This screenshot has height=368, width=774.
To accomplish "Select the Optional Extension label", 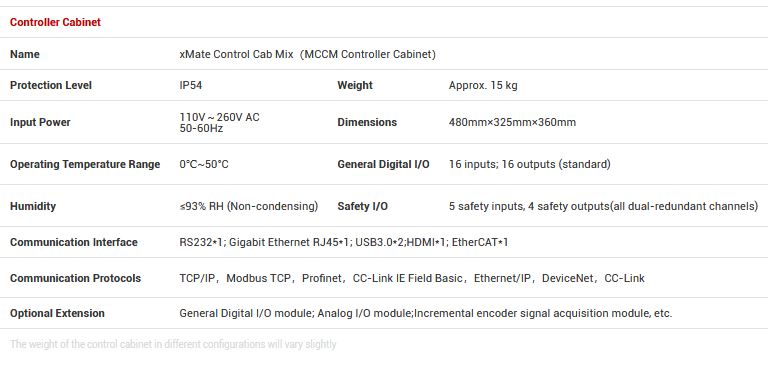I will [x=57, y=313].
